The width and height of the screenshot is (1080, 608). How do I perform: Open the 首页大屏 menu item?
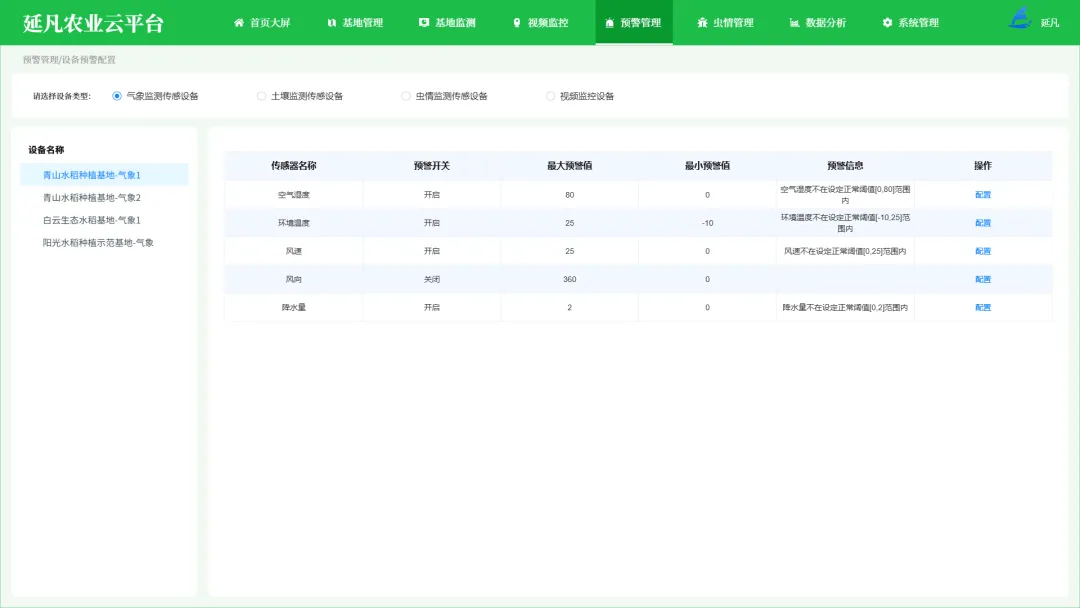click(x=262, y=23)
